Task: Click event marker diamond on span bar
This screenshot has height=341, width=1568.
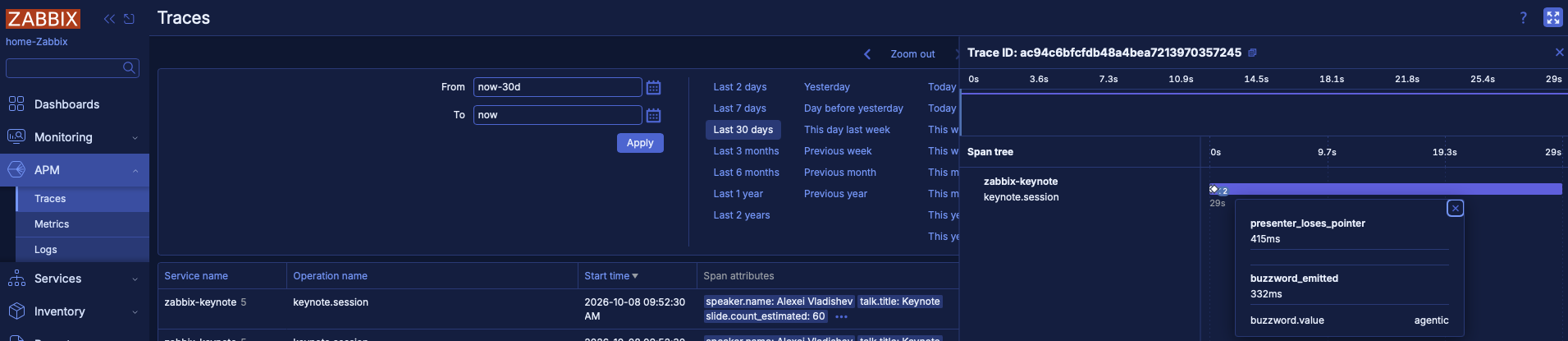Action: point(1214,189)
